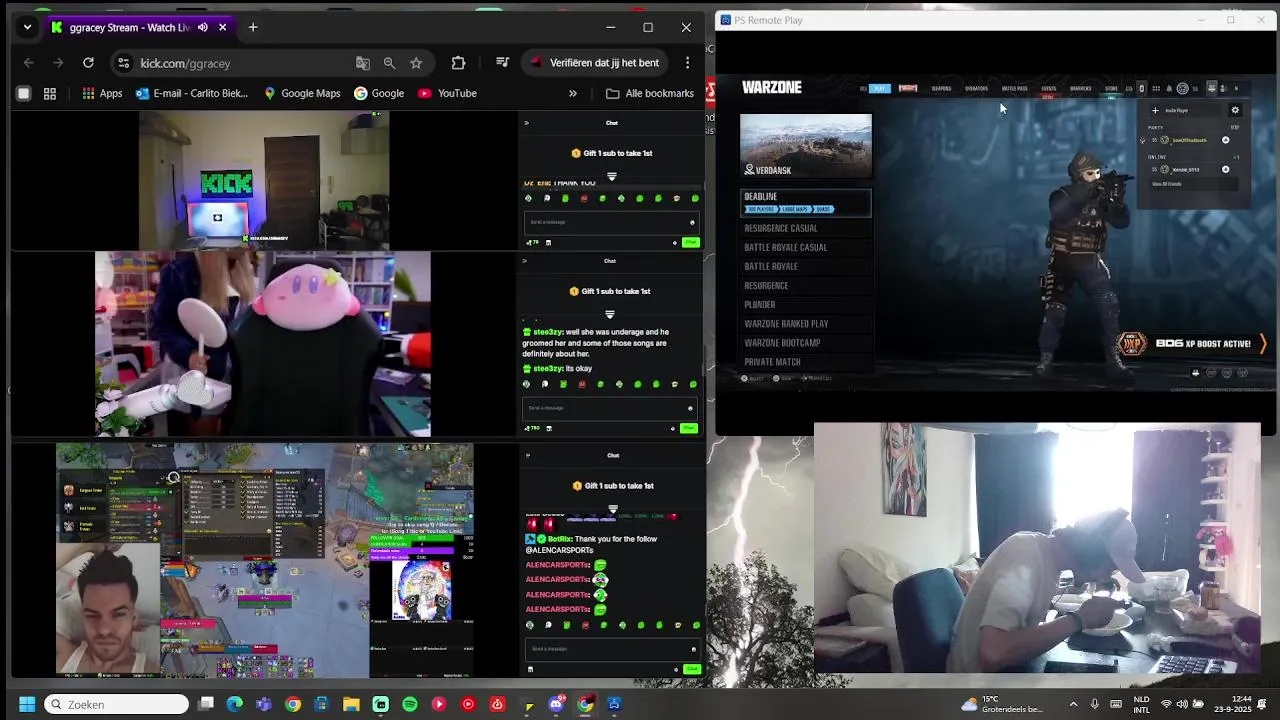Open the Store tab in Warzone
This screenshot has height=720, width=1280.
(x=1111, y=88)
